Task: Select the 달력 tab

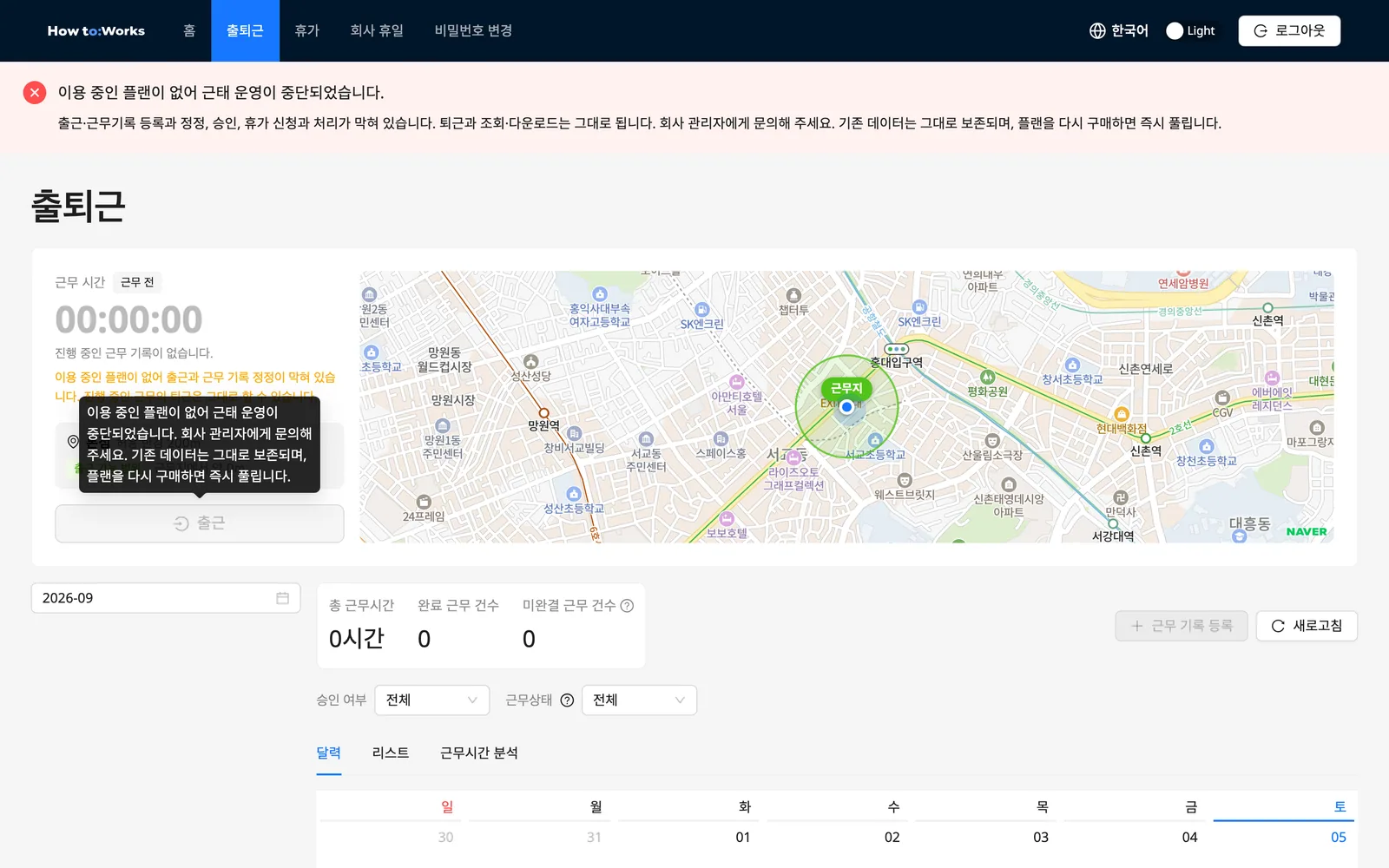Action: pyautogui.click(x=328, y=753)
